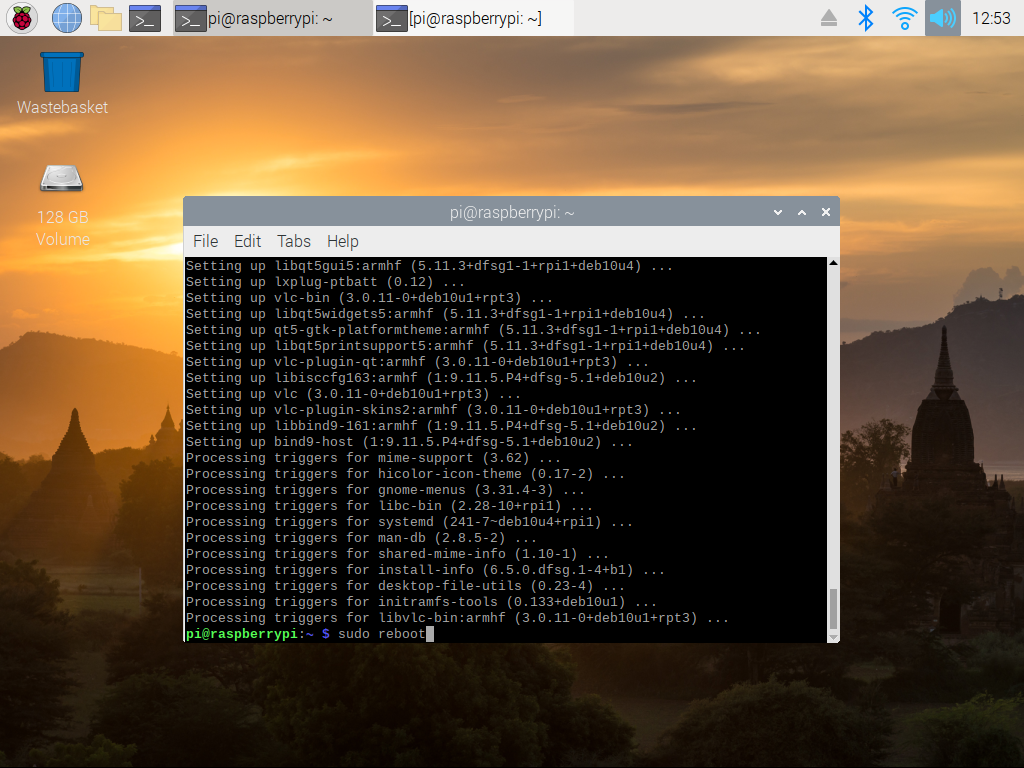Image resolution: width=1024 pixels, height=768 pixels.
Task: Click the line 'Processing triggers for systemd'
Action: click(409, 522)
